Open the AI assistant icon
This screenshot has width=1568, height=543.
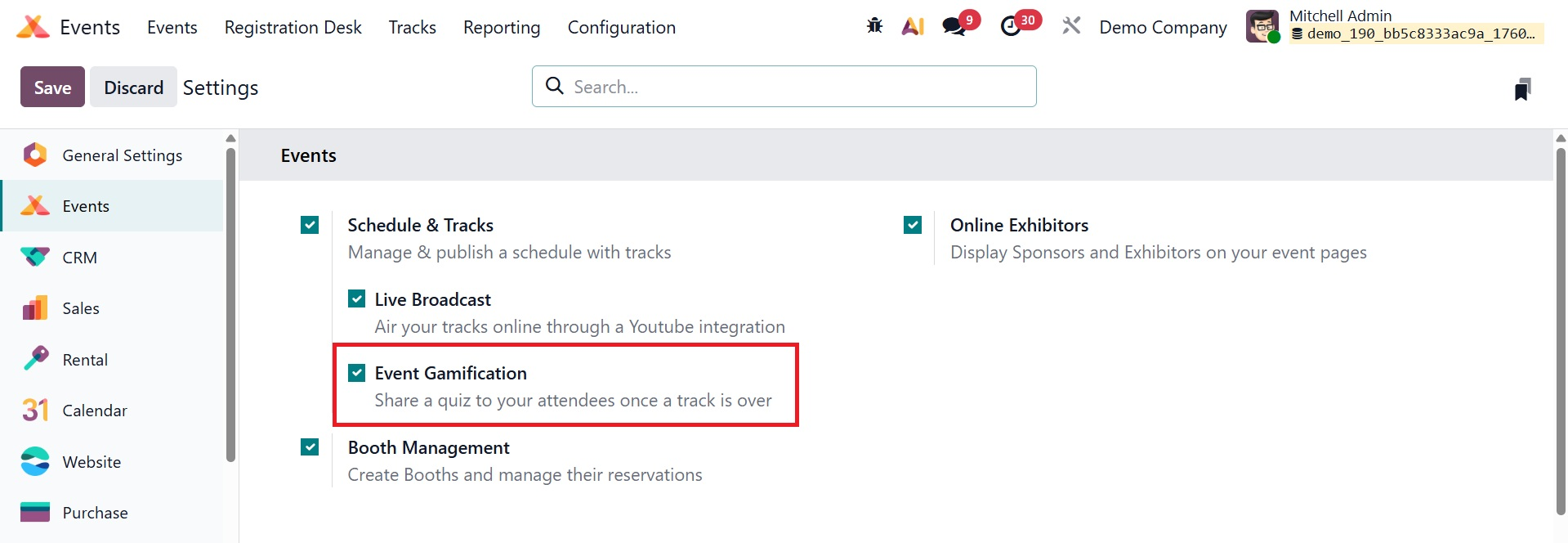913,26
